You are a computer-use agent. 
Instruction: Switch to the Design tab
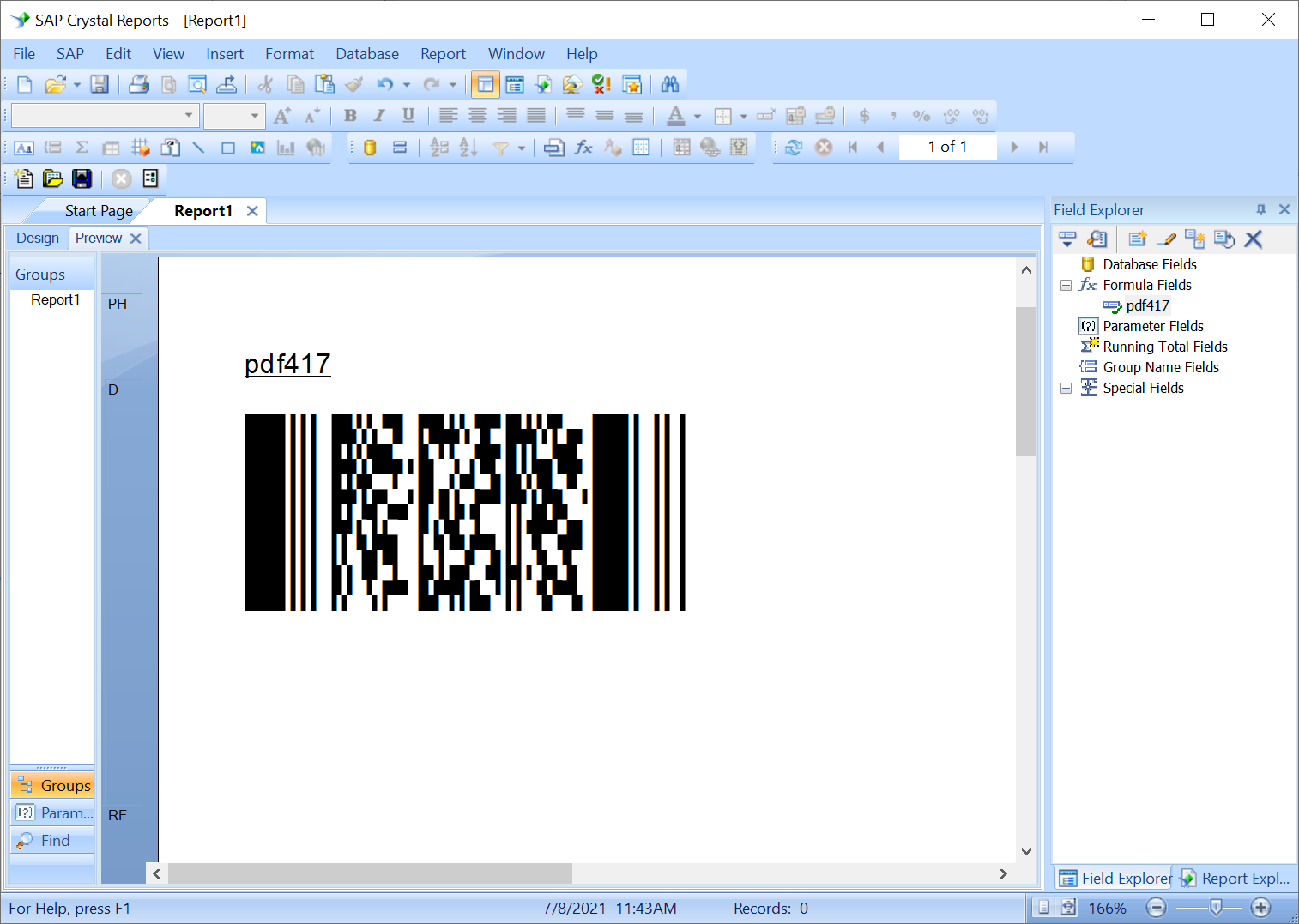point(38,238)
